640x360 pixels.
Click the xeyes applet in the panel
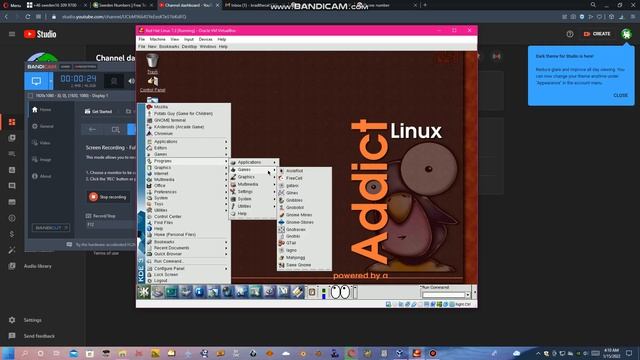click(340, 292)
